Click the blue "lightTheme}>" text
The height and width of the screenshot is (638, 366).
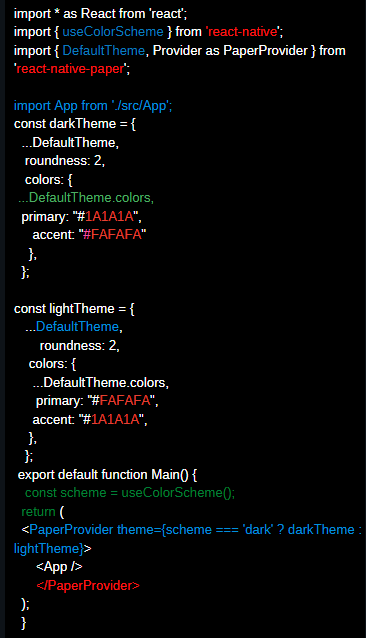tap(52, 548)
